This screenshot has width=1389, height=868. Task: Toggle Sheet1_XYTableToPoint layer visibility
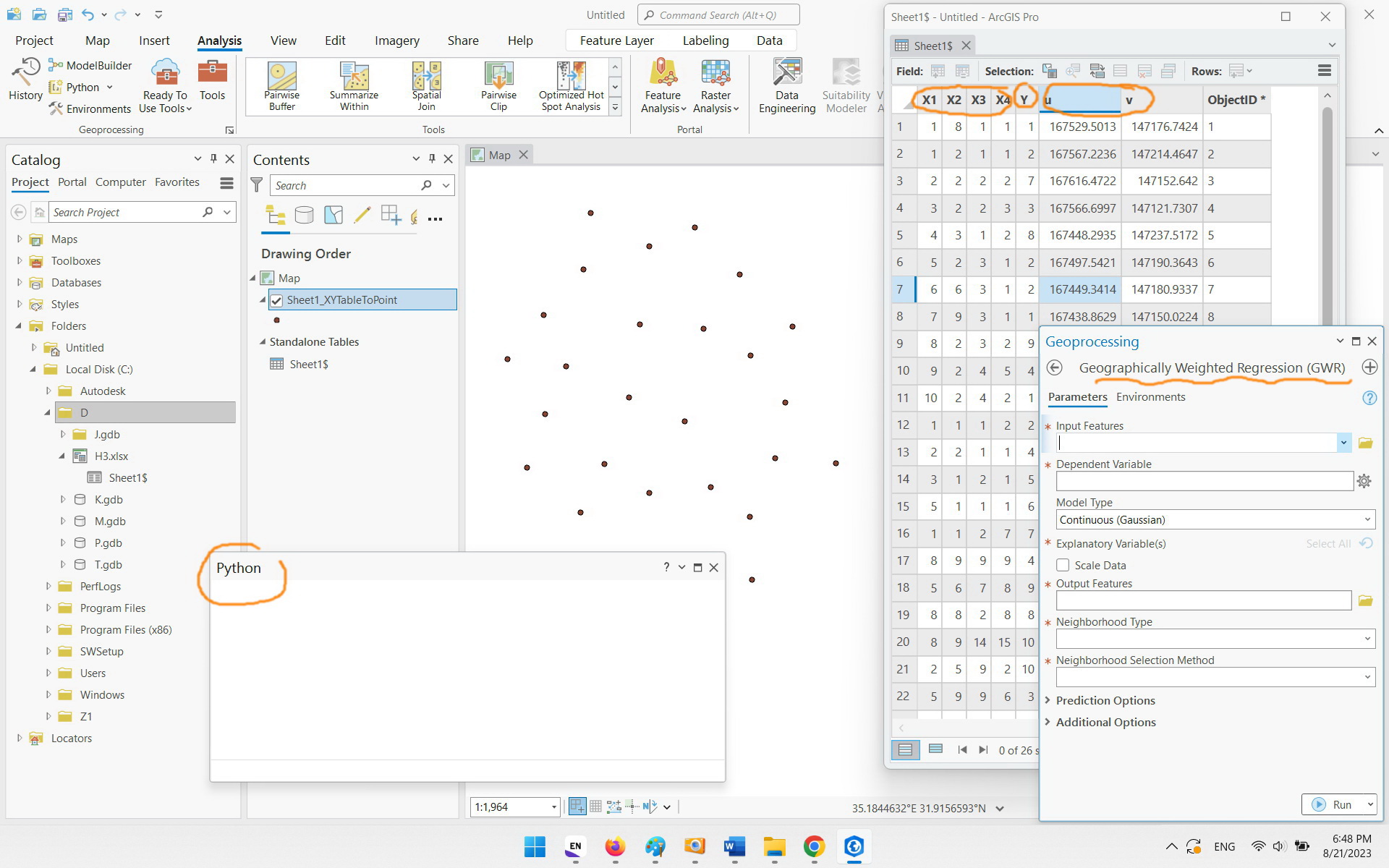(x=276, y=300)
